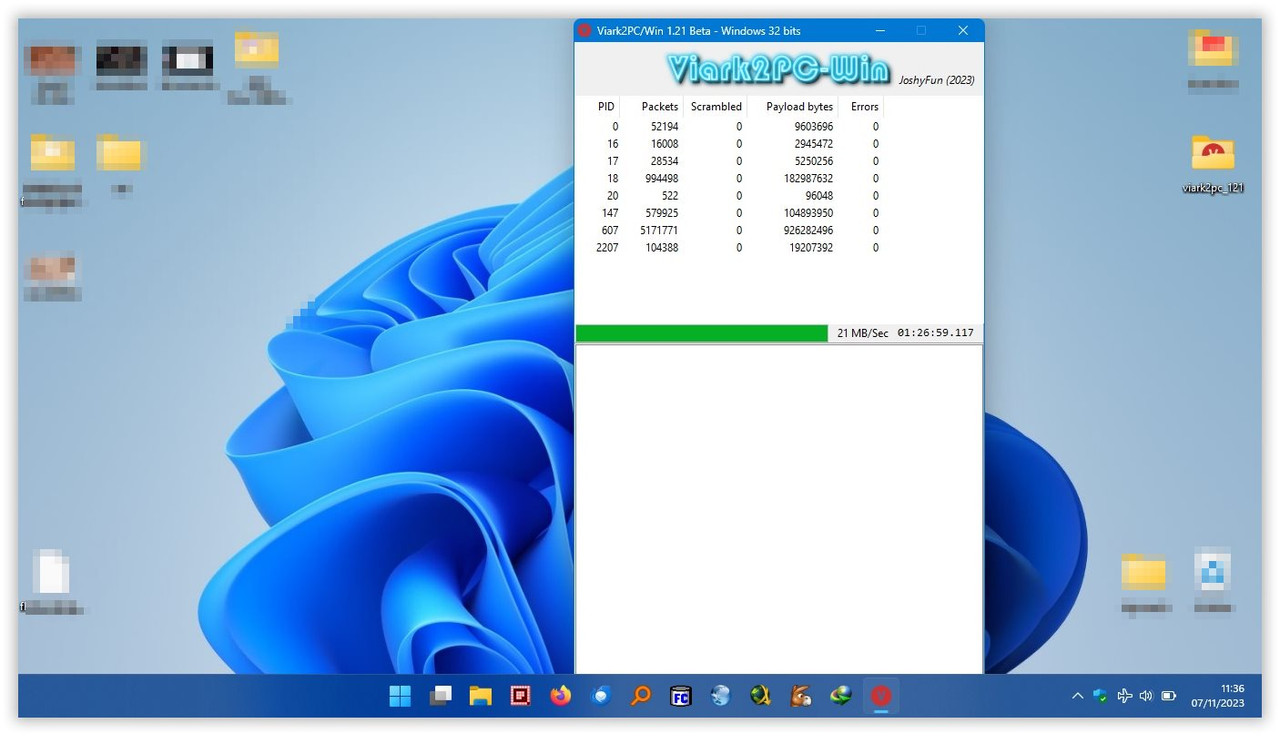Click packets value 994498
Viewport: 1280px width, 736px height.
pos(662,178)
